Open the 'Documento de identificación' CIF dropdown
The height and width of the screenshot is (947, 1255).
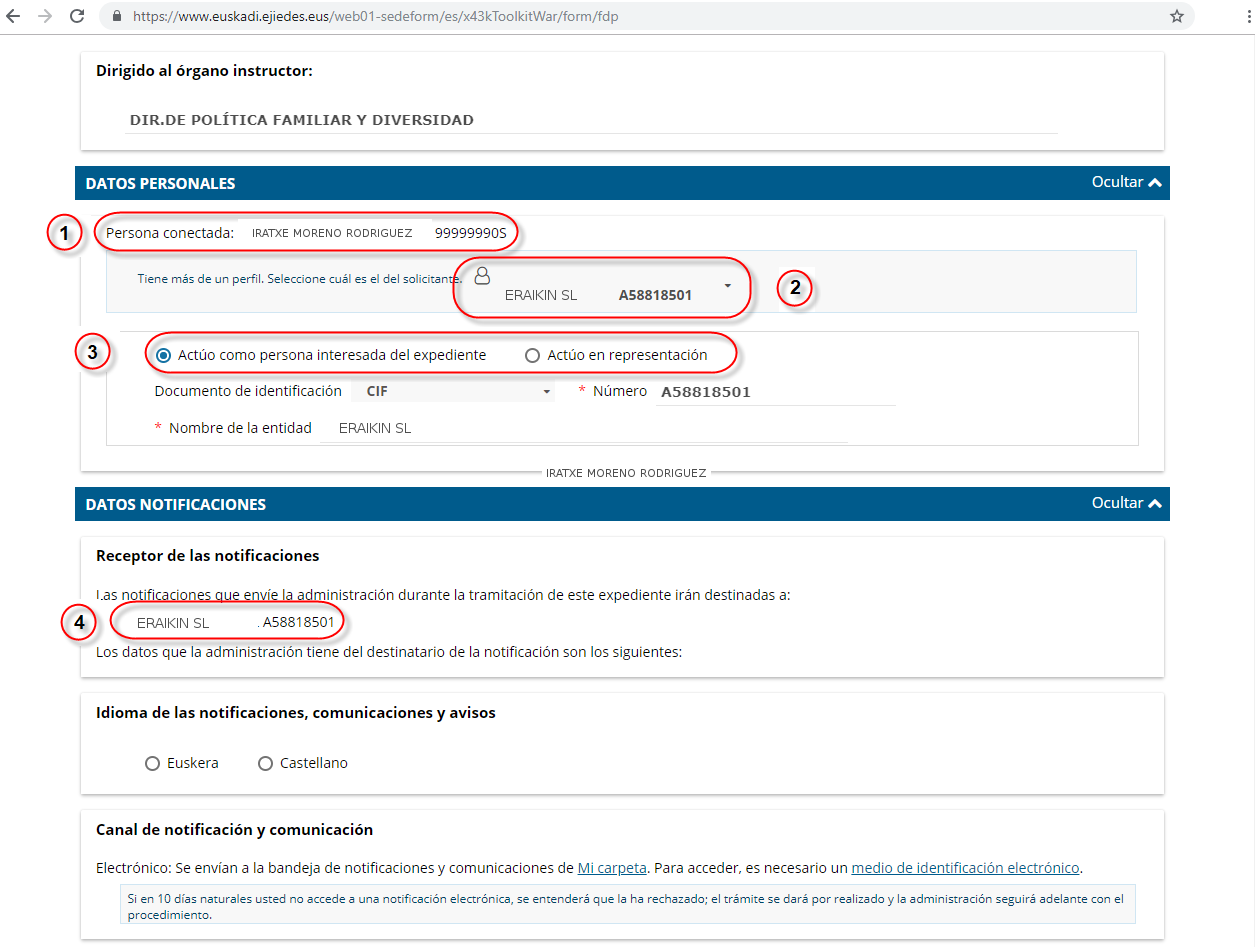pos(452,392)
